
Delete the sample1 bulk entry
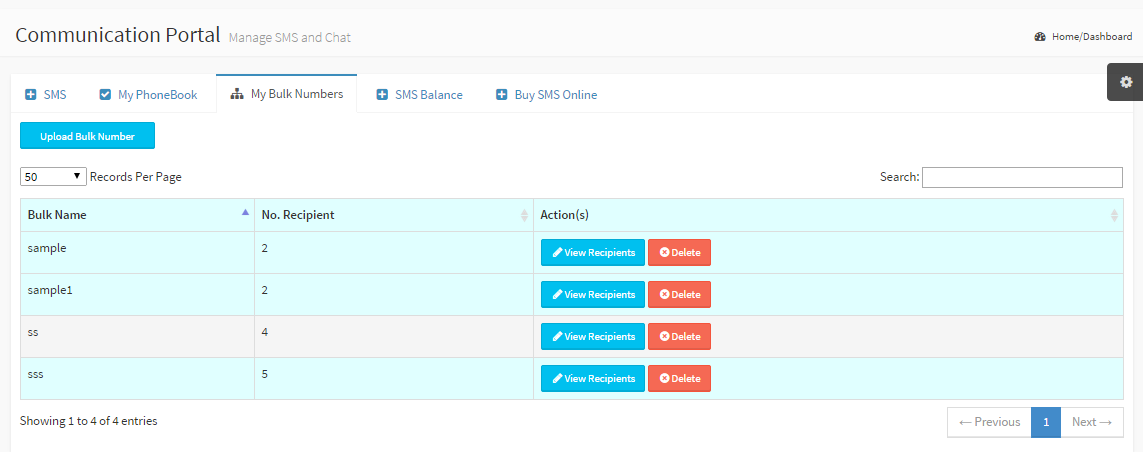(679, 295)
